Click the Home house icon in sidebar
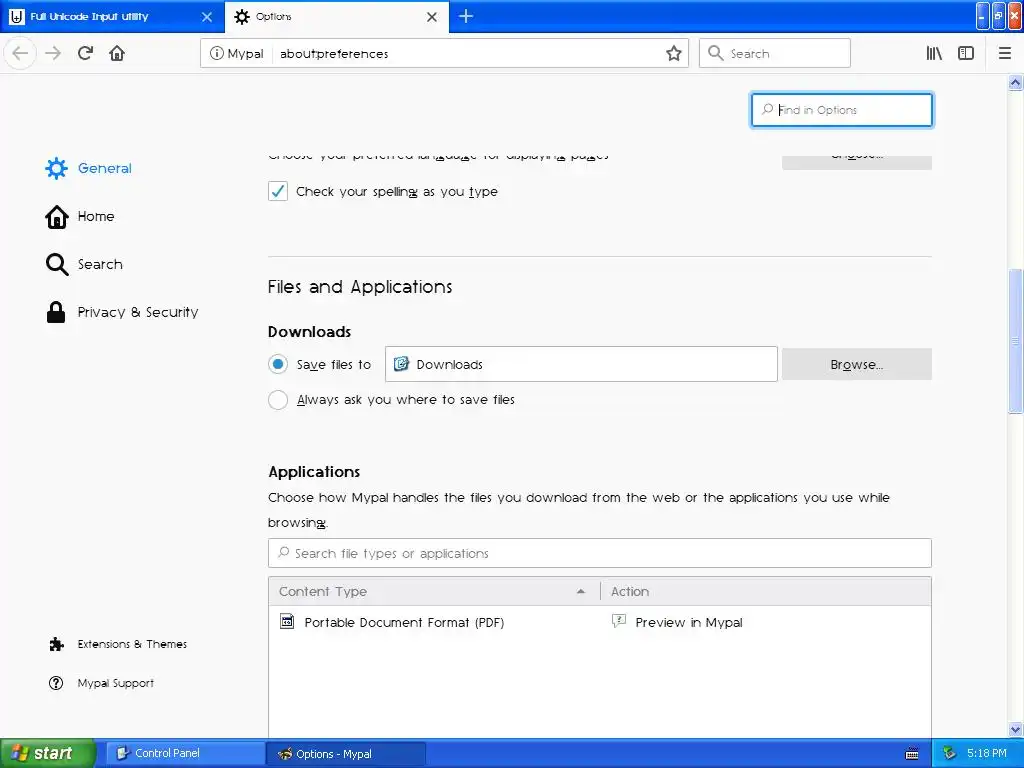 (x=57, y=217)
